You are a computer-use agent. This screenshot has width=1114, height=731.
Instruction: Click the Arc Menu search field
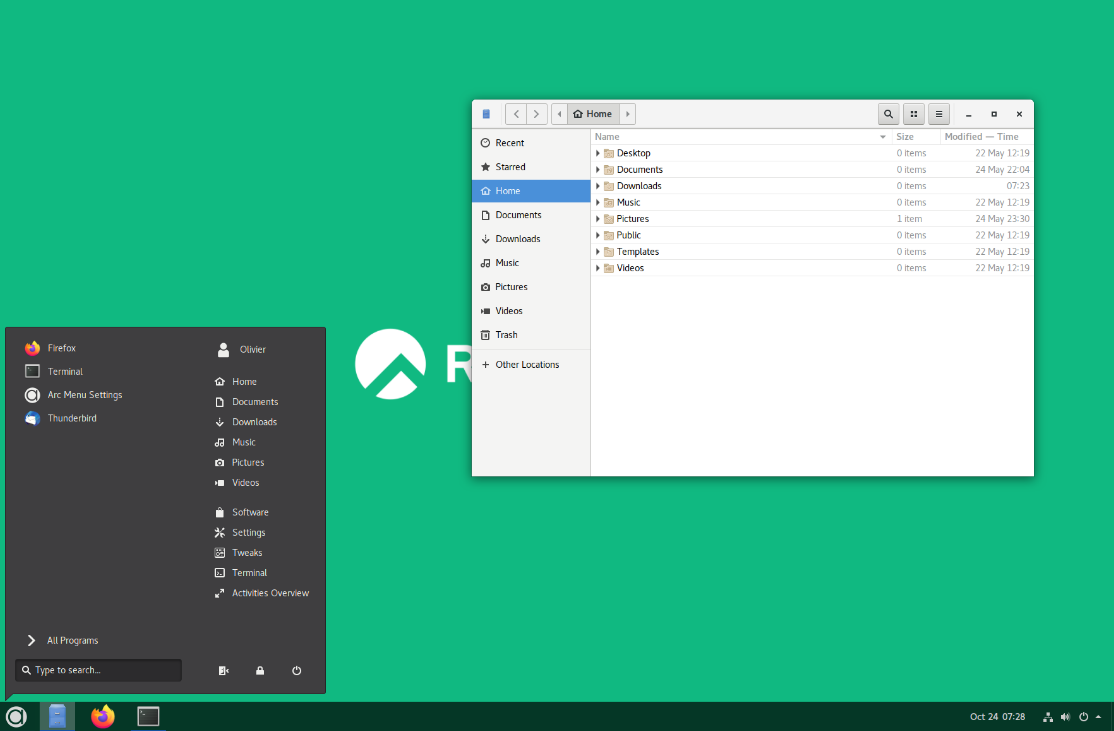(97, 670)
